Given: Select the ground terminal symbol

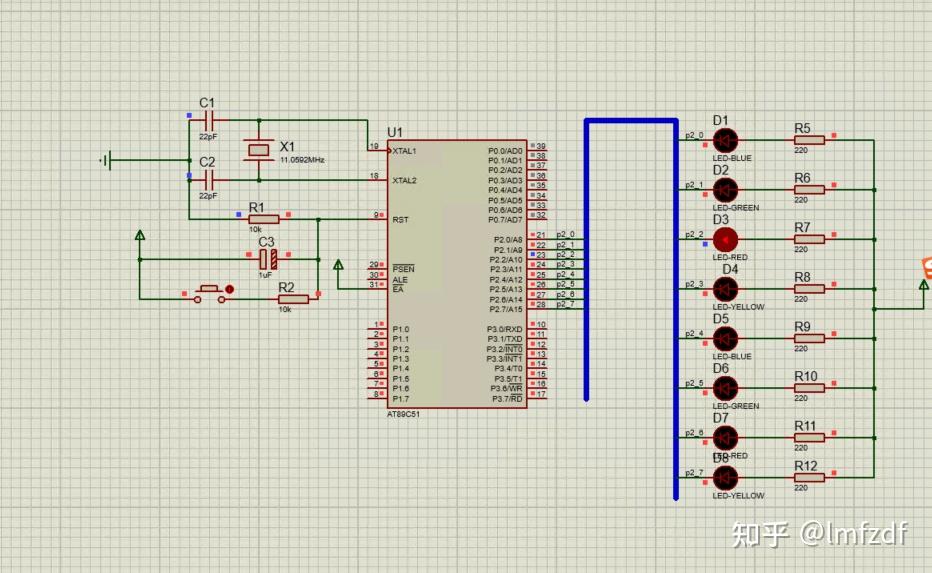Looking at the screenshot, I should (x=106, y=160).
